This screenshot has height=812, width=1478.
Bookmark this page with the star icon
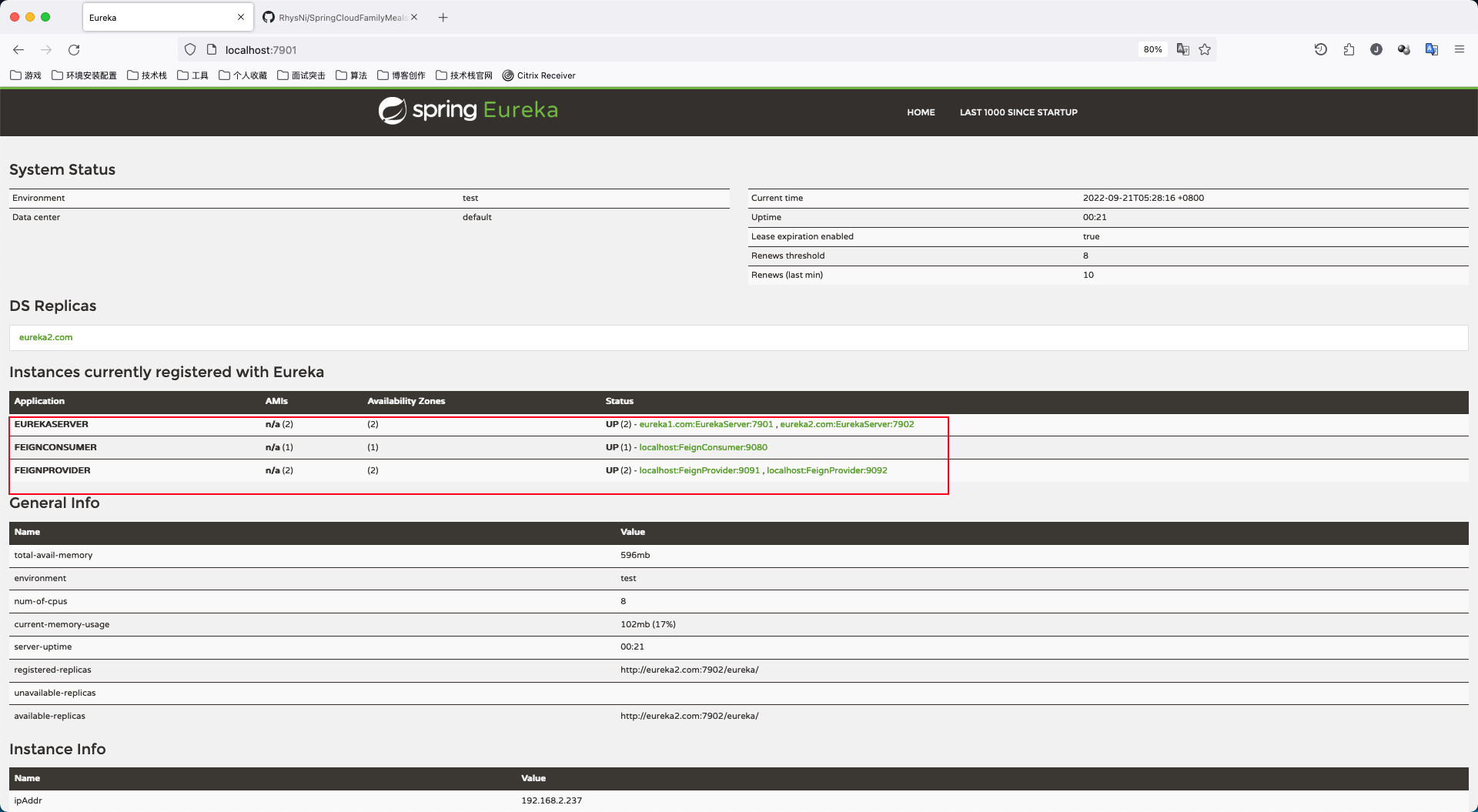[1205, 49]
